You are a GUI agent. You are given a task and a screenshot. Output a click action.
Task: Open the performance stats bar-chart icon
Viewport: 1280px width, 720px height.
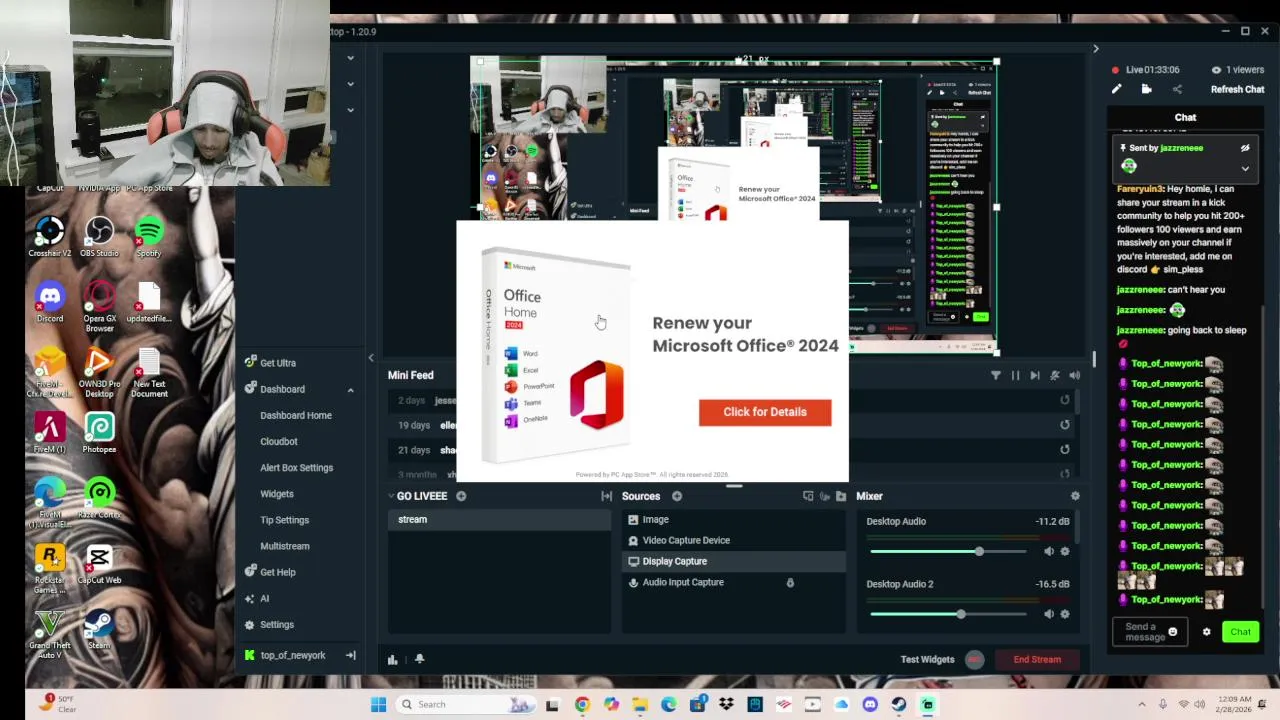(393, 659)
